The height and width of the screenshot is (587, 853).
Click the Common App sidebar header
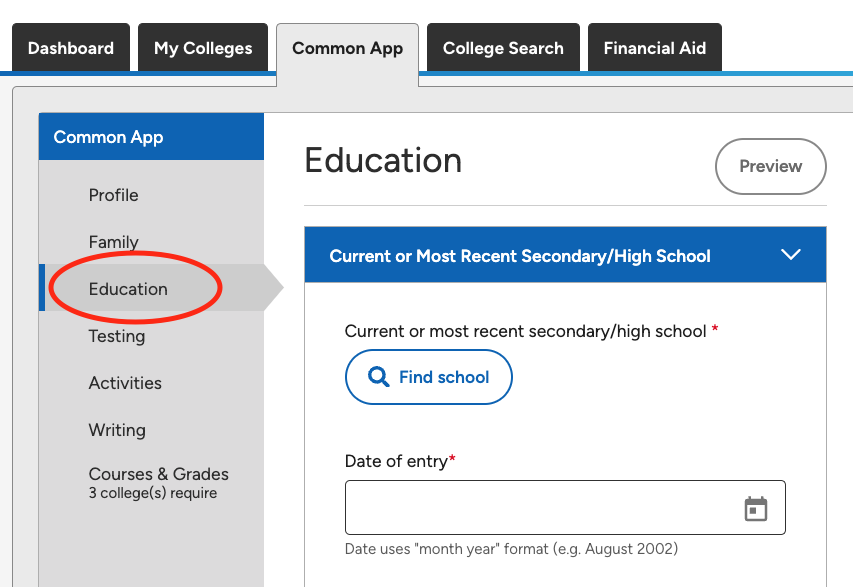tap(108, 137)
